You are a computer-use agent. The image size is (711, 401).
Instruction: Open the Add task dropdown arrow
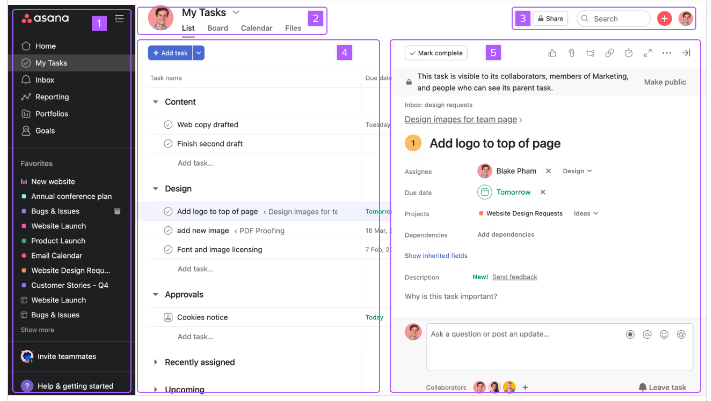click(x=199, y=53)
